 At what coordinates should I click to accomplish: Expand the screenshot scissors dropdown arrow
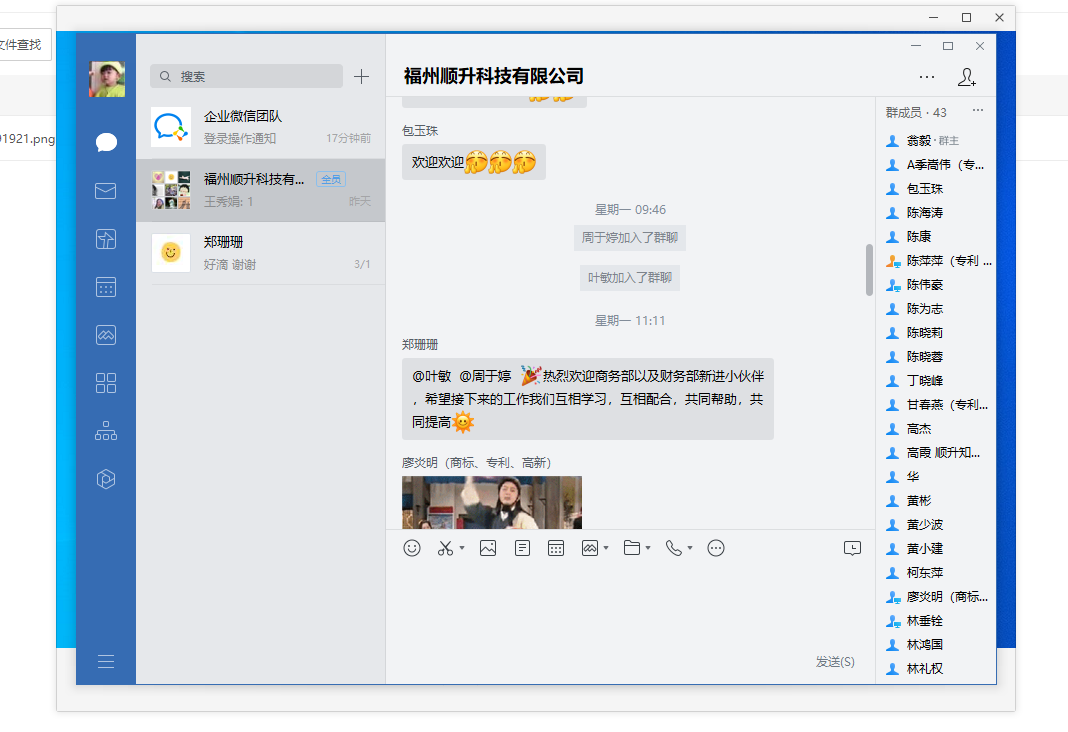(462, 548)
